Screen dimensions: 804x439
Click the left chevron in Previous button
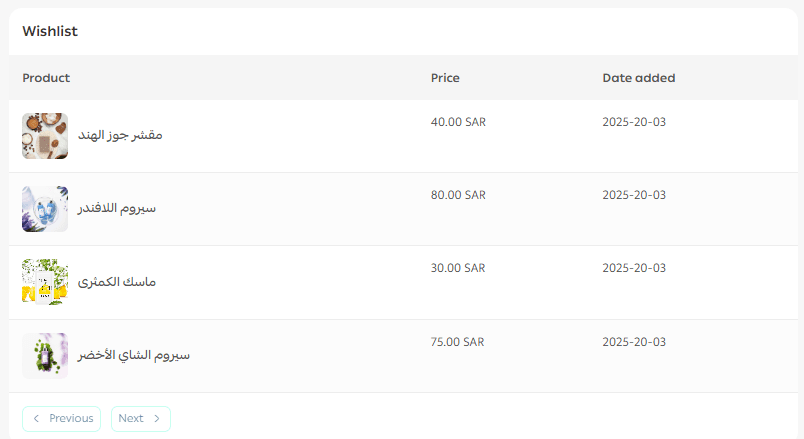click(37, 419)
